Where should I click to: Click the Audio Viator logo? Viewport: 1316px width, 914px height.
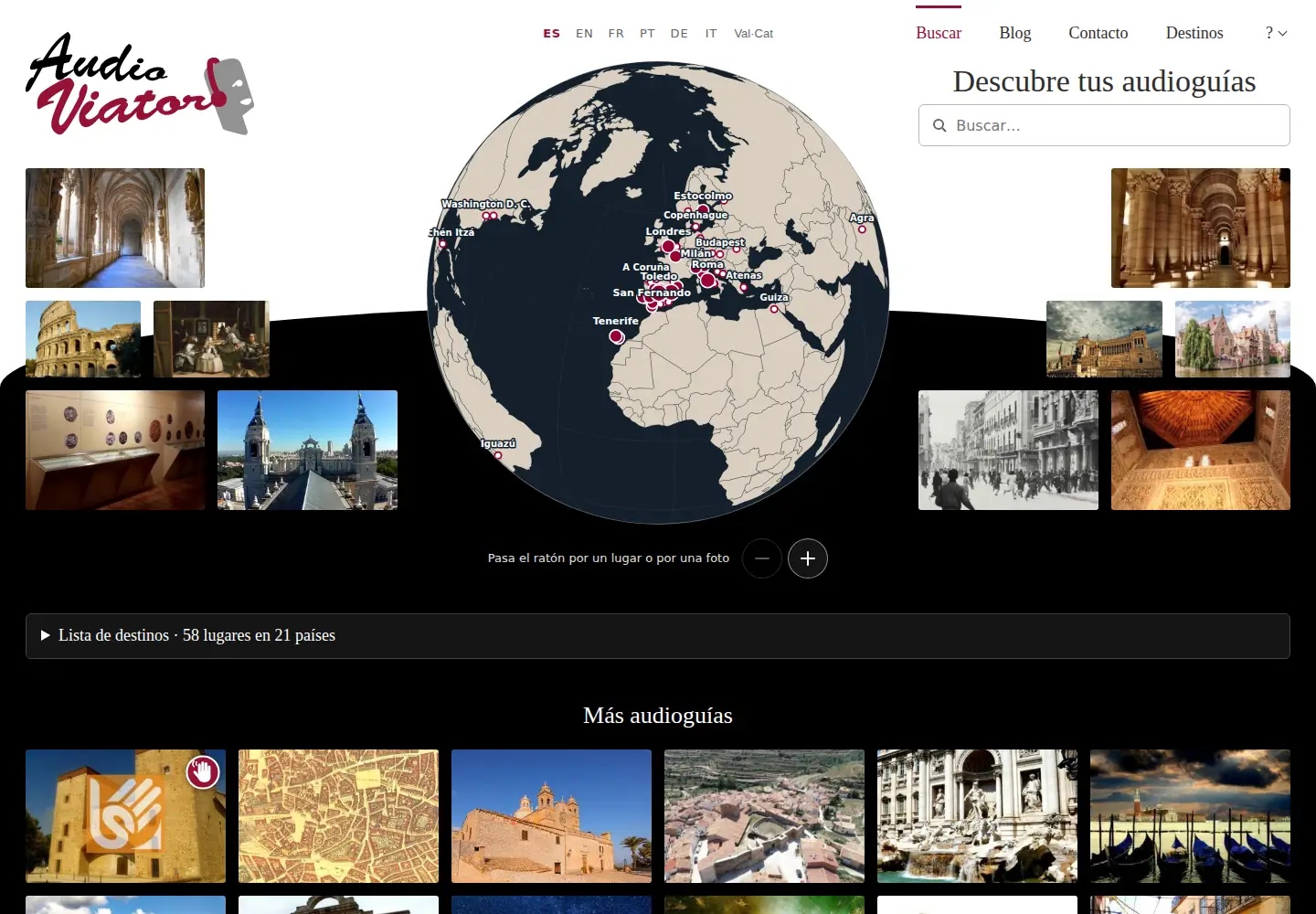point(140,84)
